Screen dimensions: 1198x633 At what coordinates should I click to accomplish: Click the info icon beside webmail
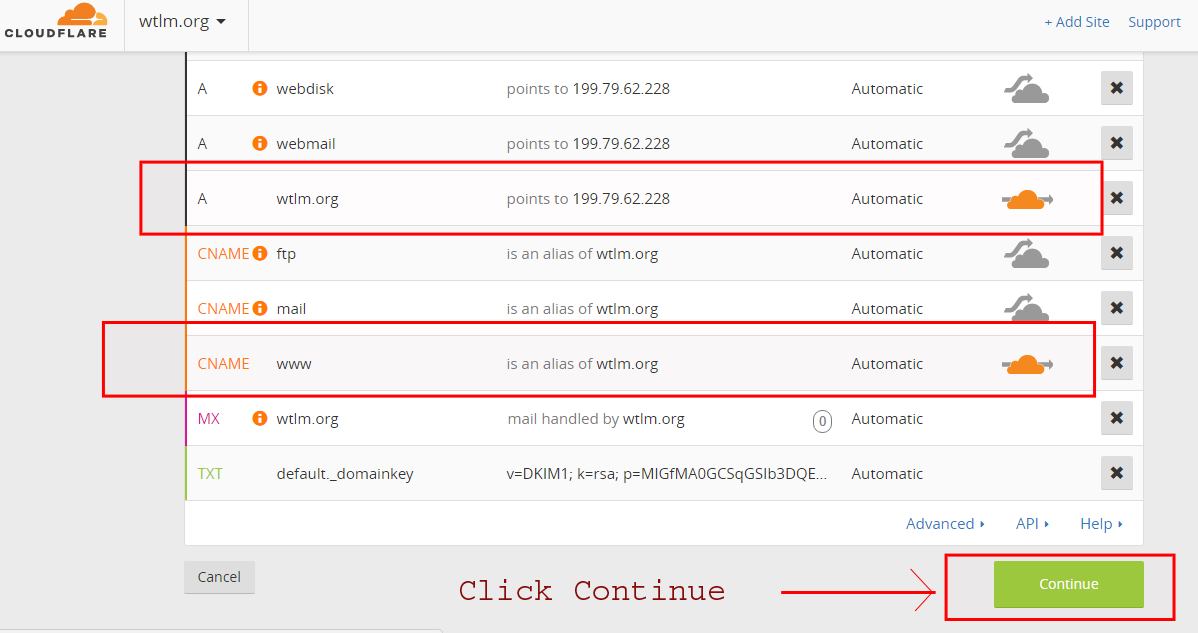click(260, 144)
